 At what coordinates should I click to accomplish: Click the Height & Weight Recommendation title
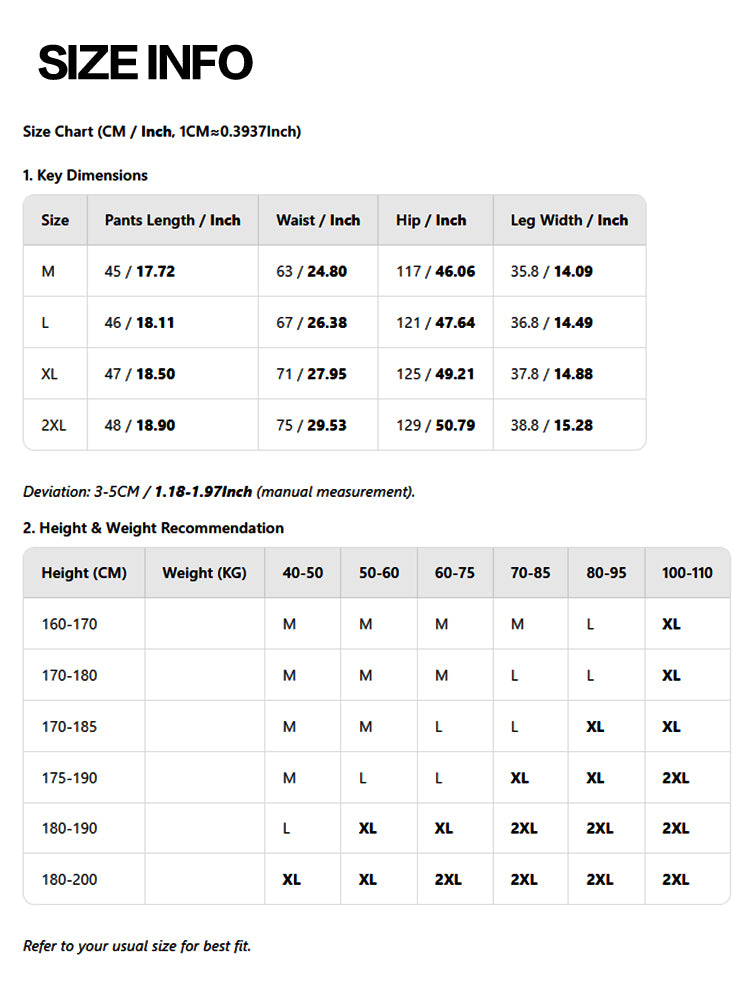click(153, 528)
